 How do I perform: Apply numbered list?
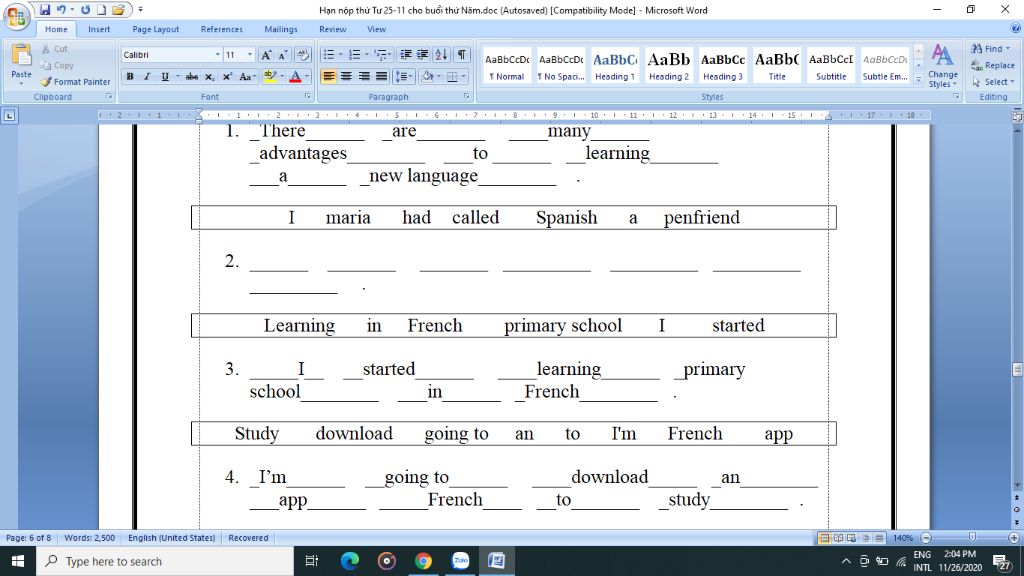(x=354, y=55)
